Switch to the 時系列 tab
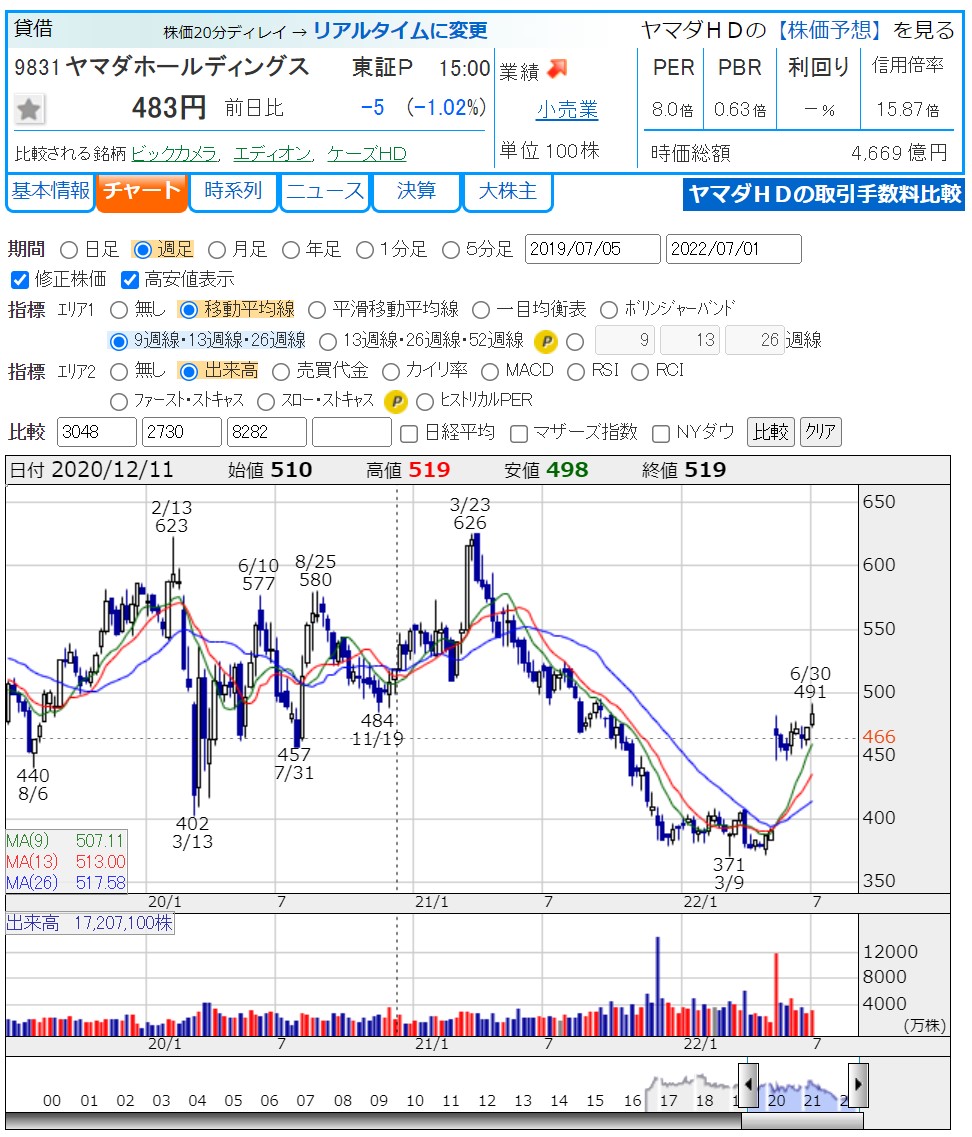 [x=233, y=191]
